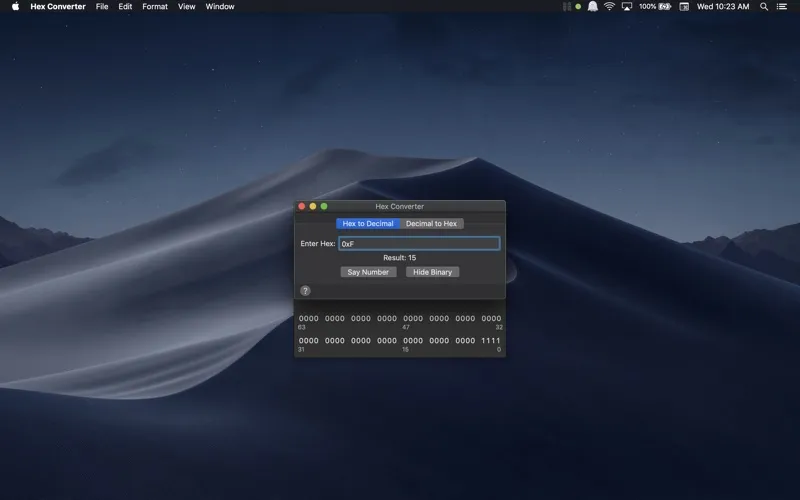Click the Hide Binary button

pos(433,272)
